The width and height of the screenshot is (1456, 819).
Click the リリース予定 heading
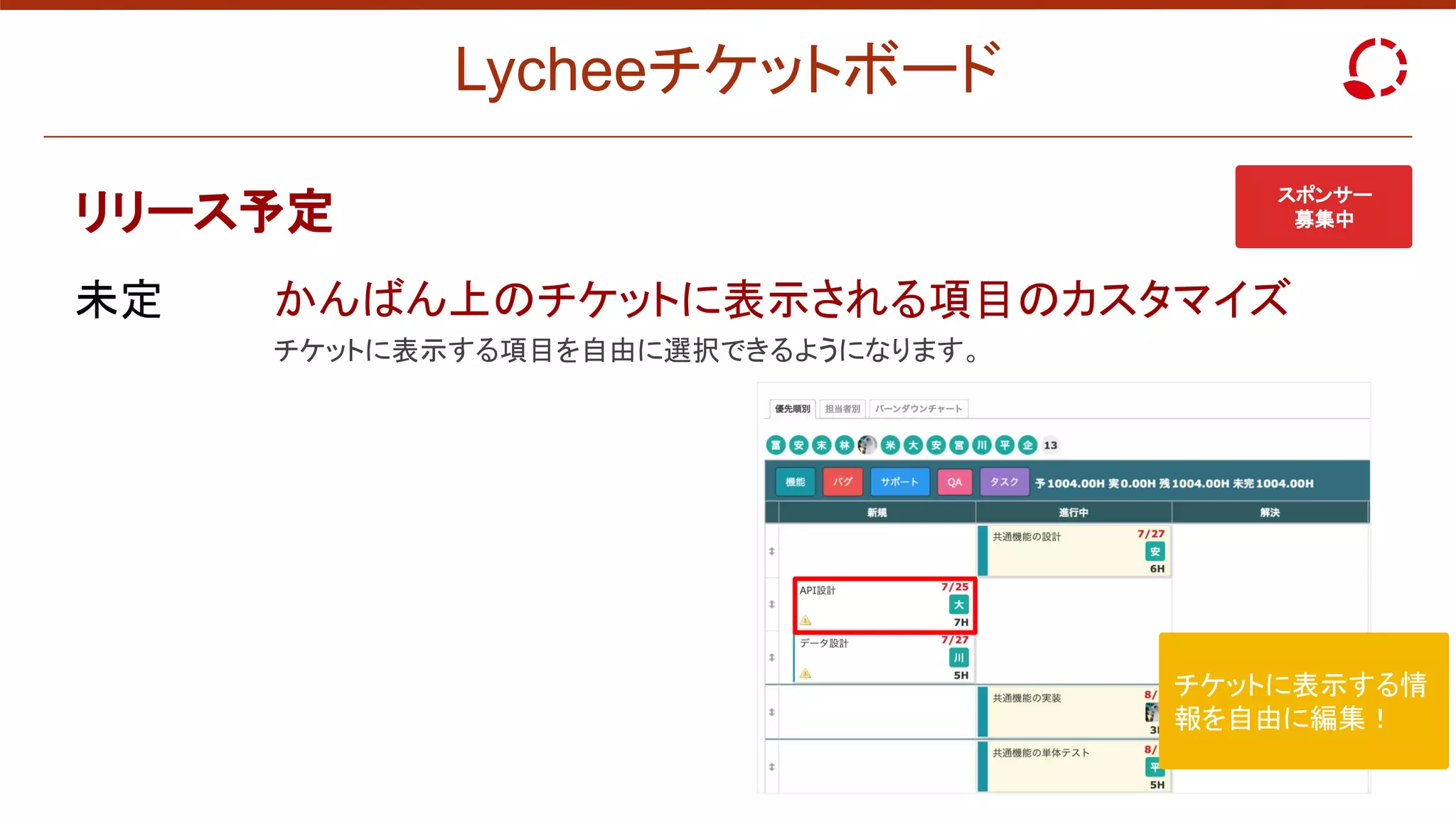click(204, 211)
